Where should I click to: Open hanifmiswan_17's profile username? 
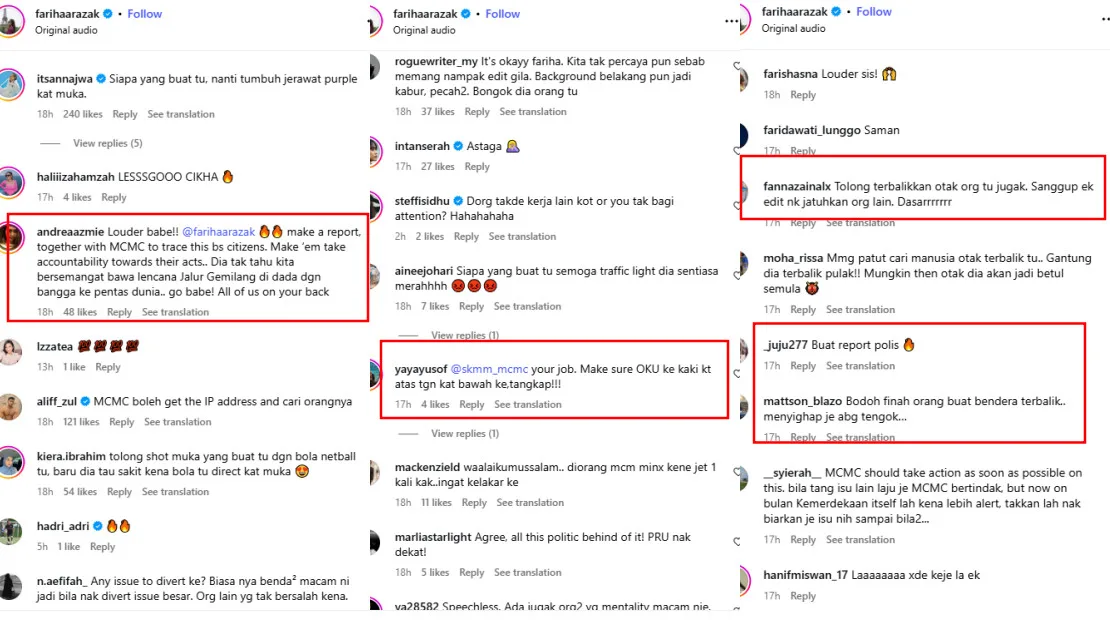(805, 574)
